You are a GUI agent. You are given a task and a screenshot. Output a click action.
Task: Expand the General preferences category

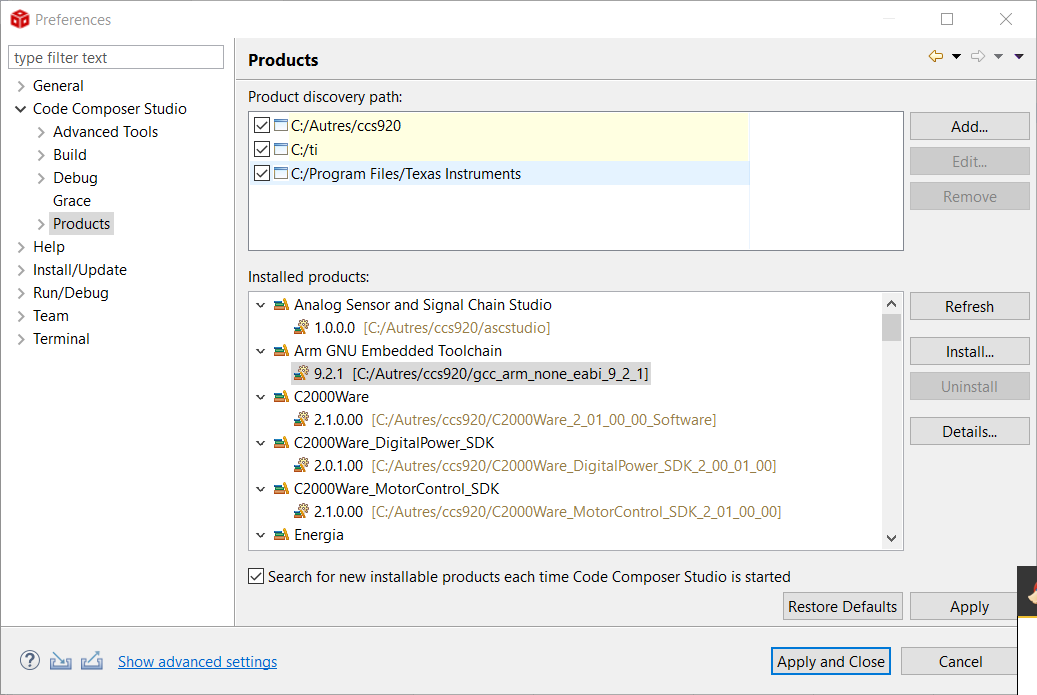coord(21,86)
